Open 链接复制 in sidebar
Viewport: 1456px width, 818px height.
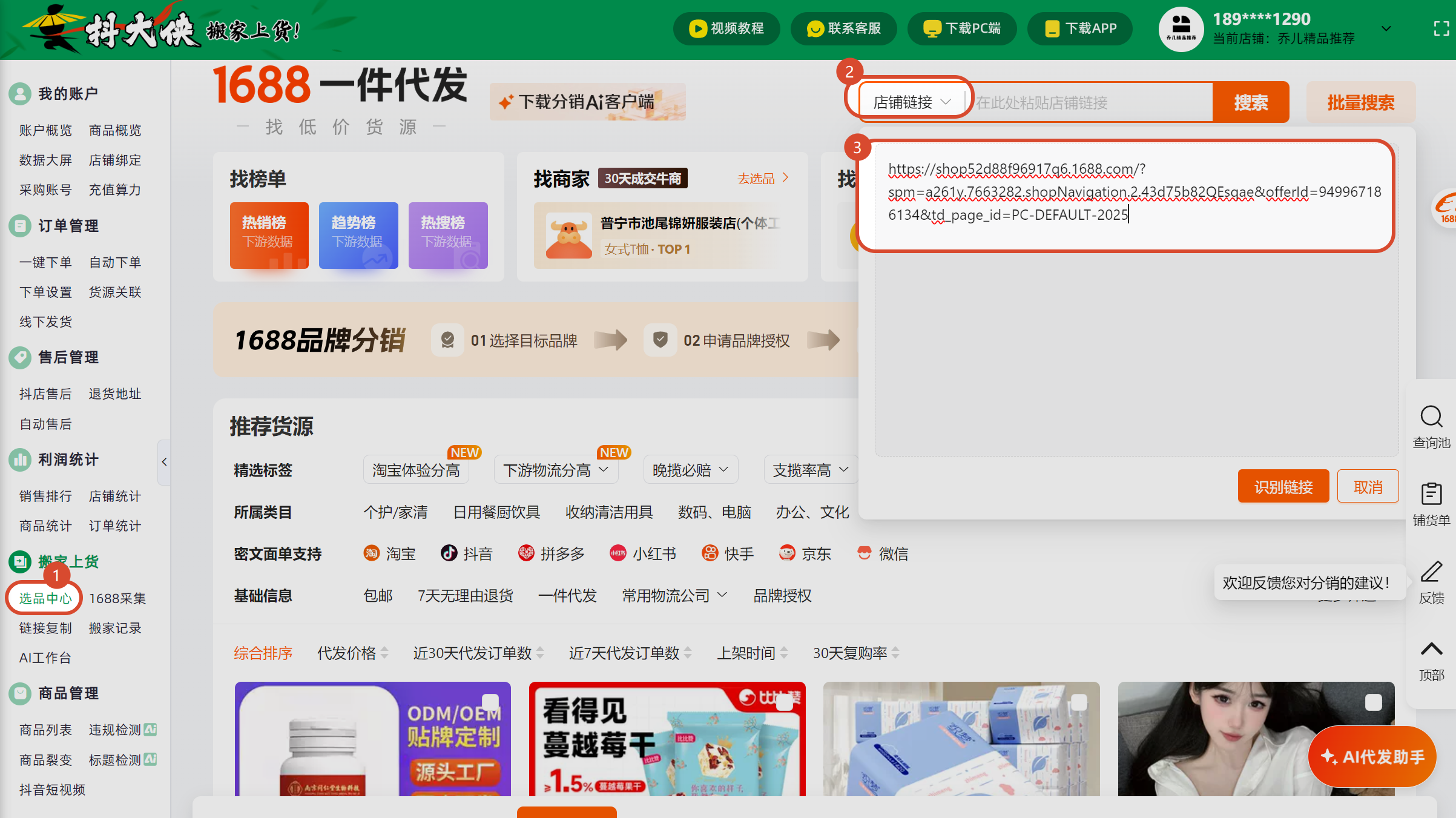(x=45, y=628)
